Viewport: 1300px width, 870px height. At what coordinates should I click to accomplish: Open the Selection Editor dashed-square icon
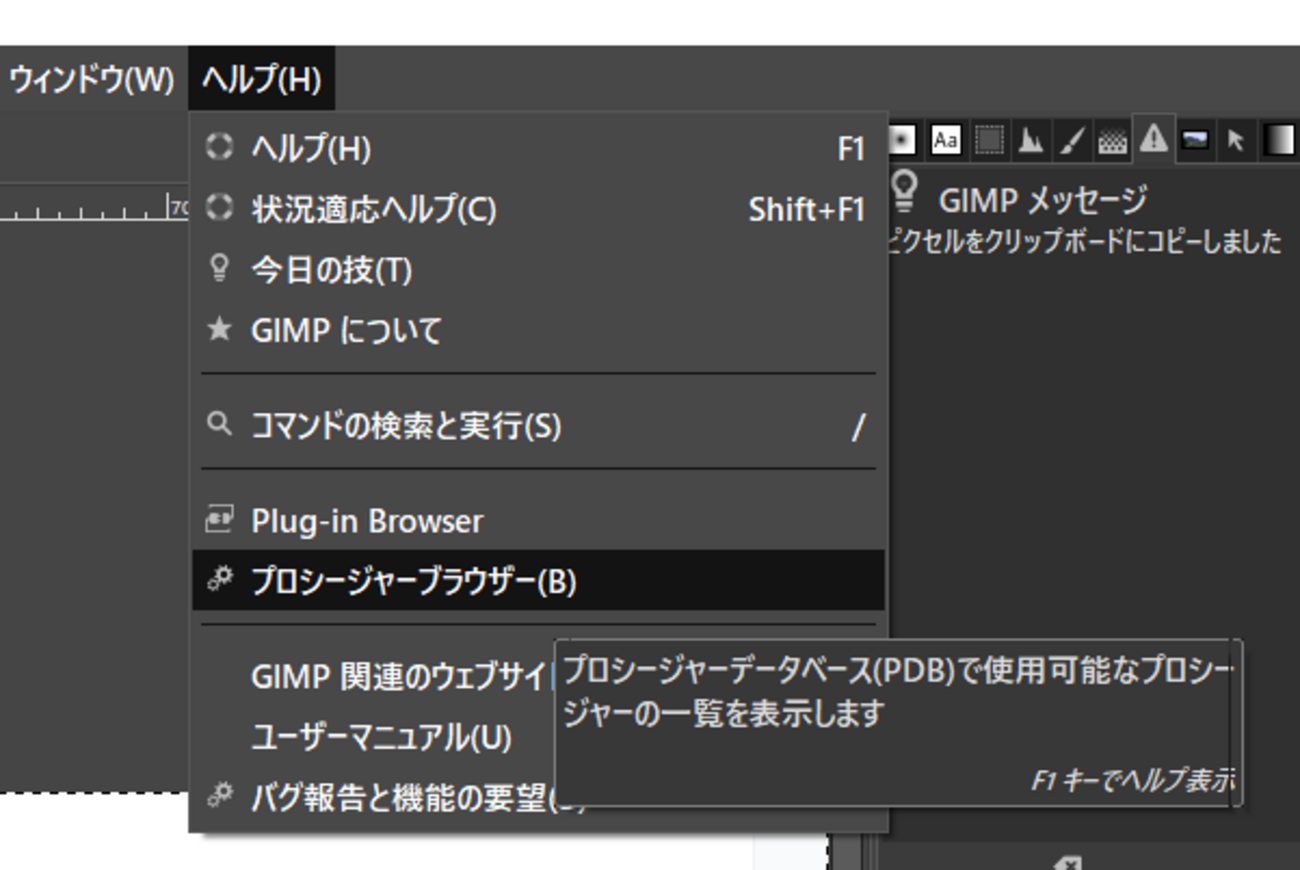click(988, 140)
